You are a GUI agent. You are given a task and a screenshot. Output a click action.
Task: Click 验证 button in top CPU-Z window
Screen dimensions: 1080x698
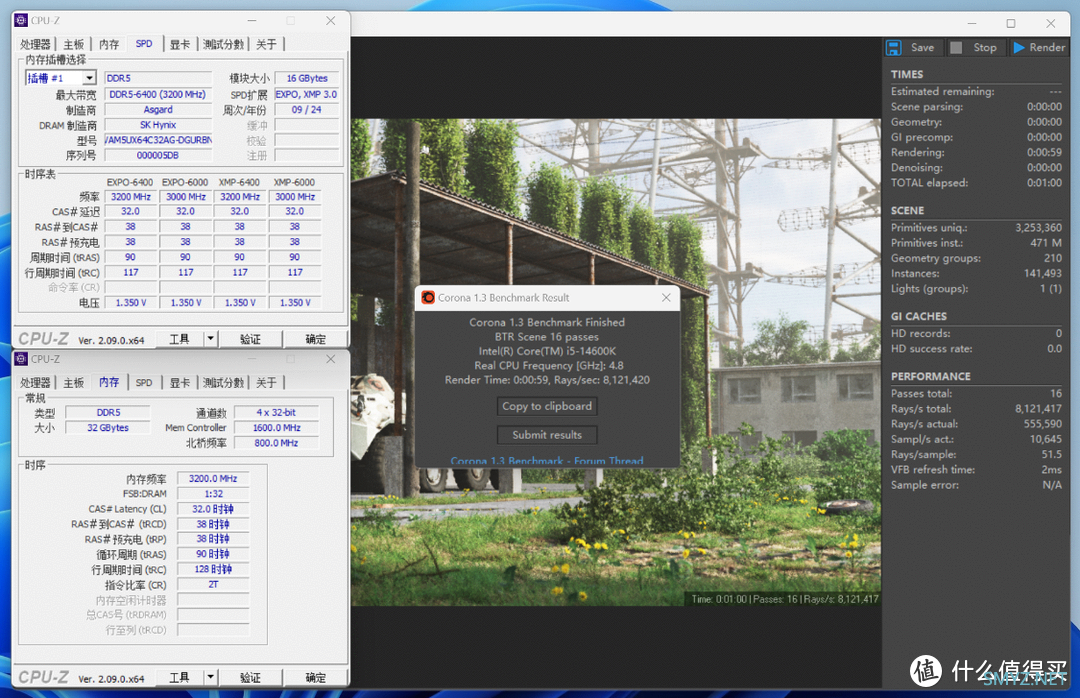(x=250, y=339)
